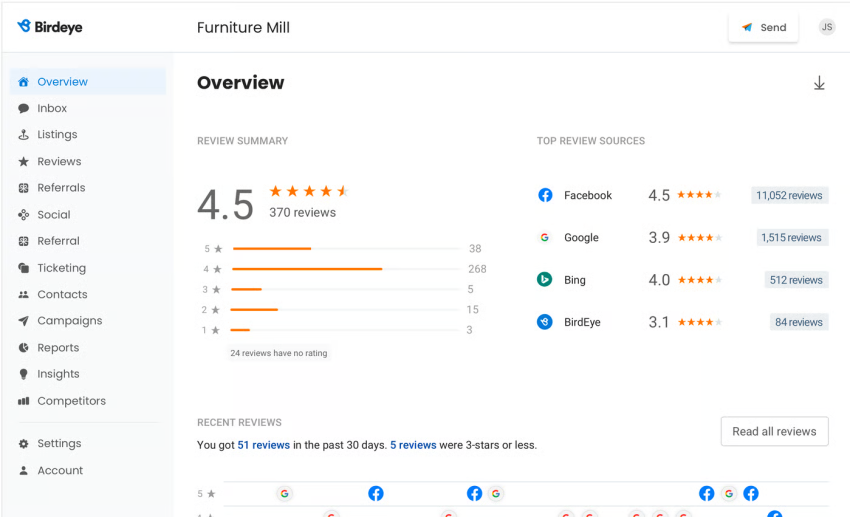Open the 1,515 reviews Google badge
Image resolution: width=850 pixels, height=517 pixels.
tap(791, 237)
